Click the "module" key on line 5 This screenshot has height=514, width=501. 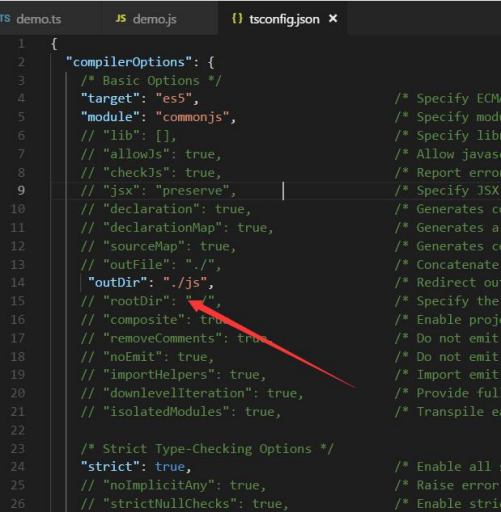pos(110,117)
